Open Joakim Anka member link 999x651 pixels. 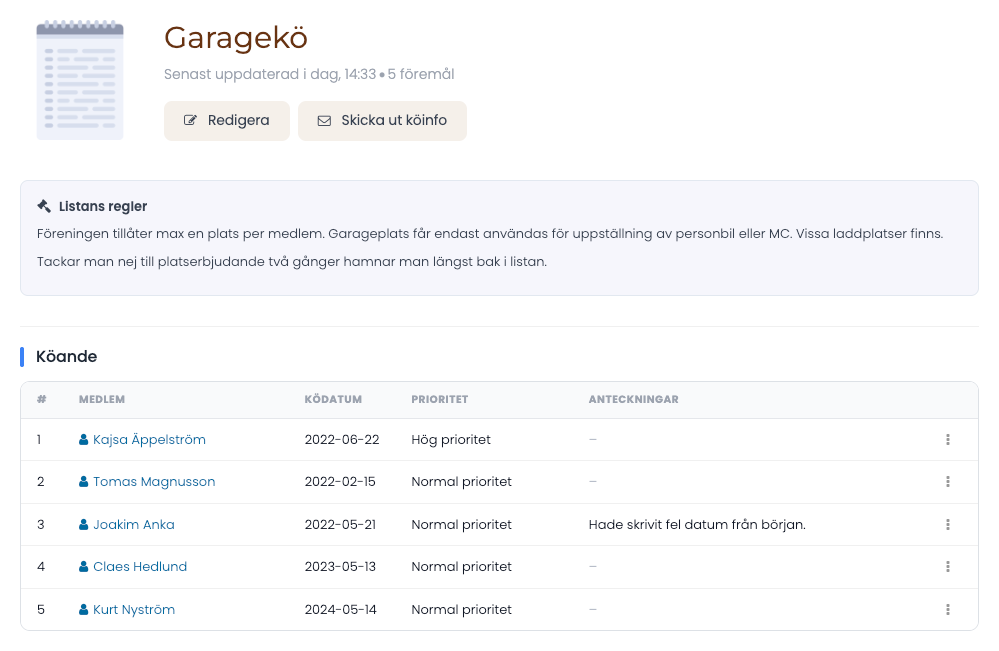pos(134,524)
